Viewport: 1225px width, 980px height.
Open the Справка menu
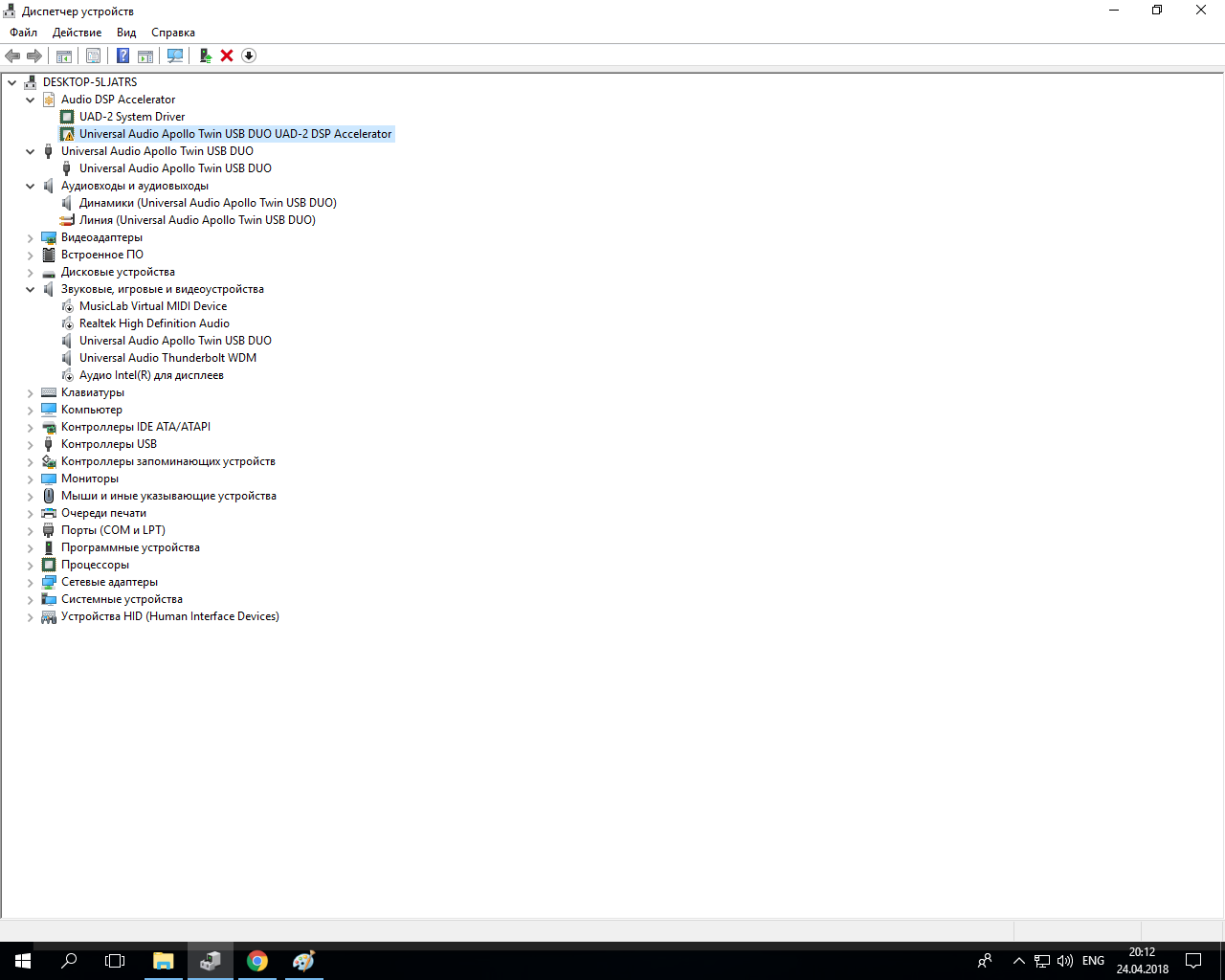[x=173, y=33]
